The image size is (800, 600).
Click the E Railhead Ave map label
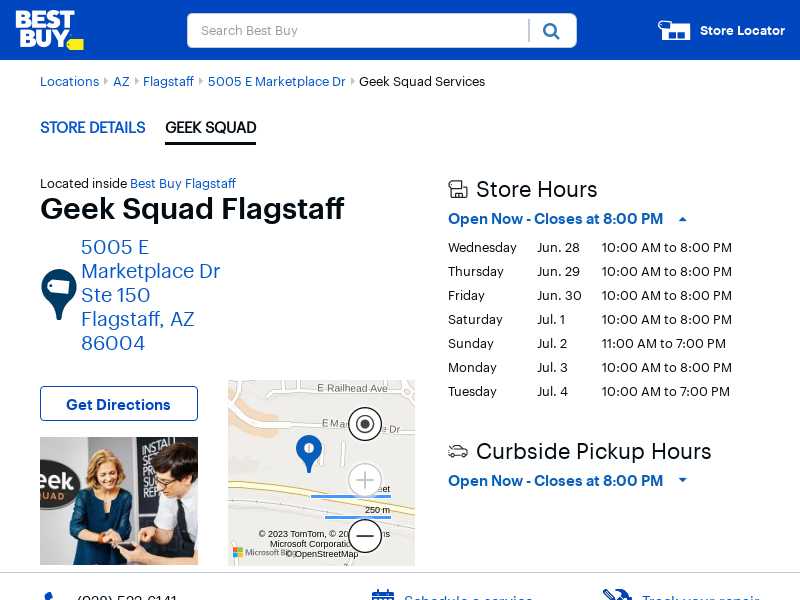[352, 388]
